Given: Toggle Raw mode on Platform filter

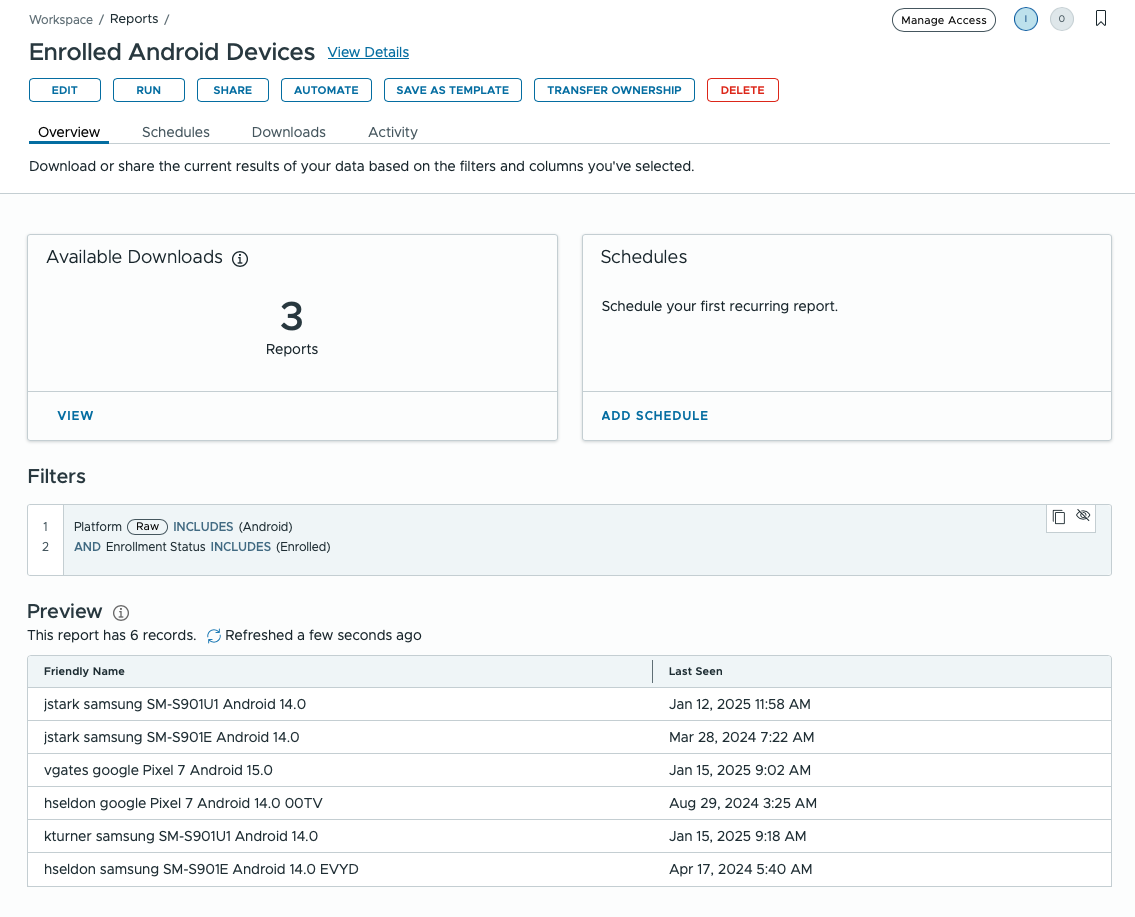Looking at the screenshot, I should point(146,526).
